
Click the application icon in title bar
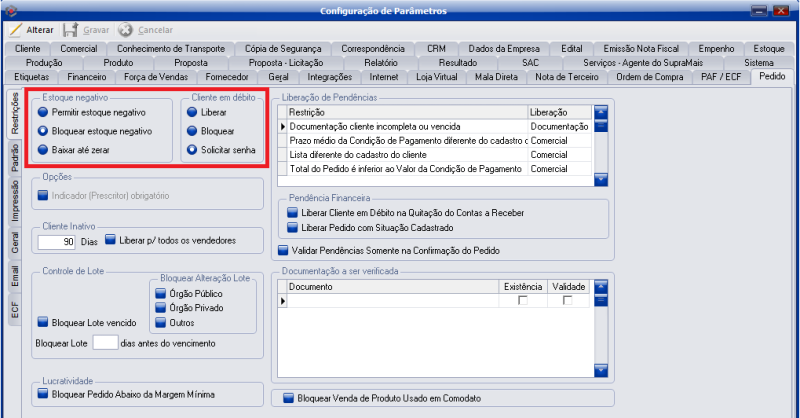tap(11, 10)
